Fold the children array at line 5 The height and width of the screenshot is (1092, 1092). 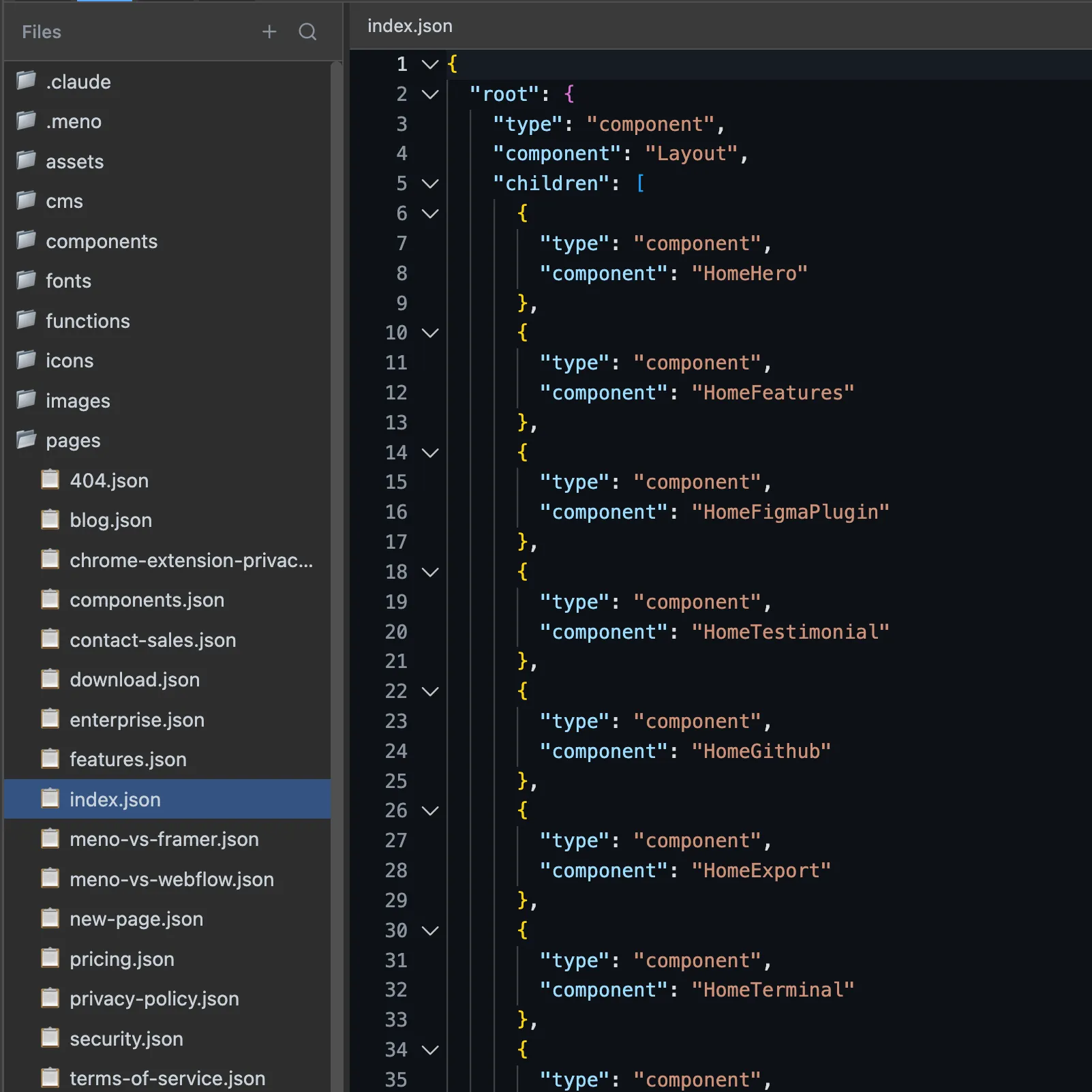pos(430,184)
